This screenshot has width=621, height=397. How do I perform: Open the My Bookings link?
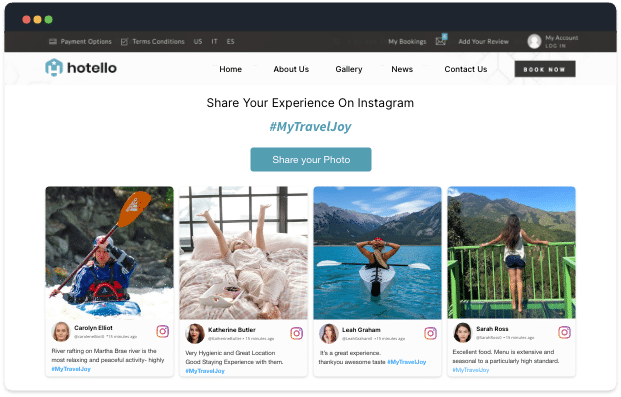tap(407, 42)
